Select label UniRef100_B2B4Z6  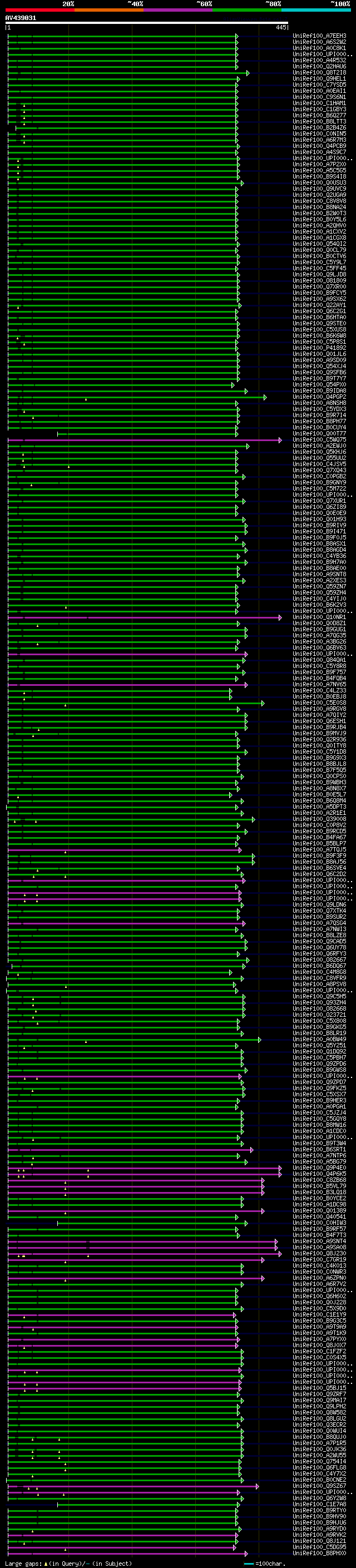tap(319, 127)
